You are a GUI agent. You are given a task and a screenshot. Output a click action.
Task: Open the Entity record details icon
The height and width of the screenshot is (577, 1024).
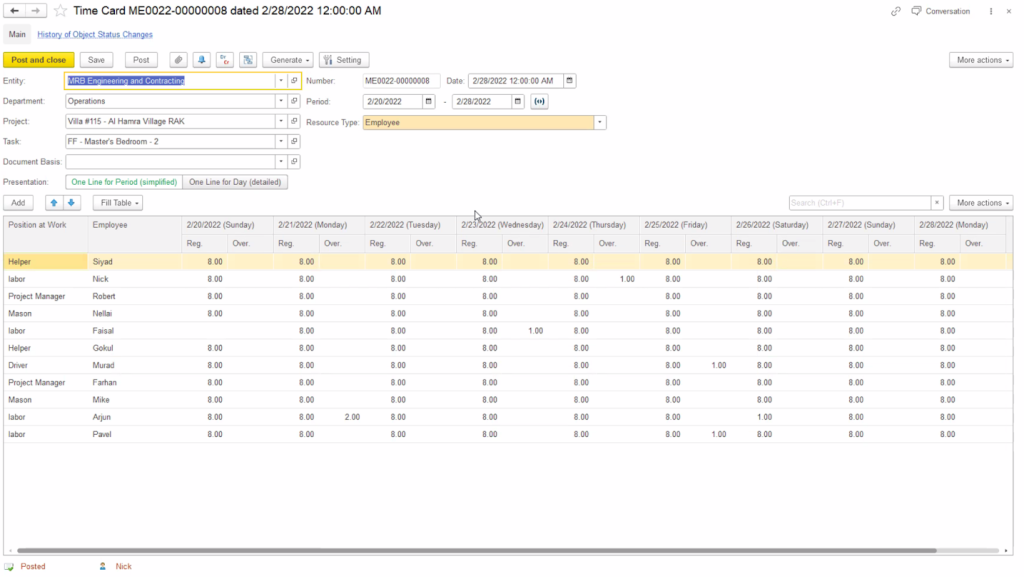[295, 81]
